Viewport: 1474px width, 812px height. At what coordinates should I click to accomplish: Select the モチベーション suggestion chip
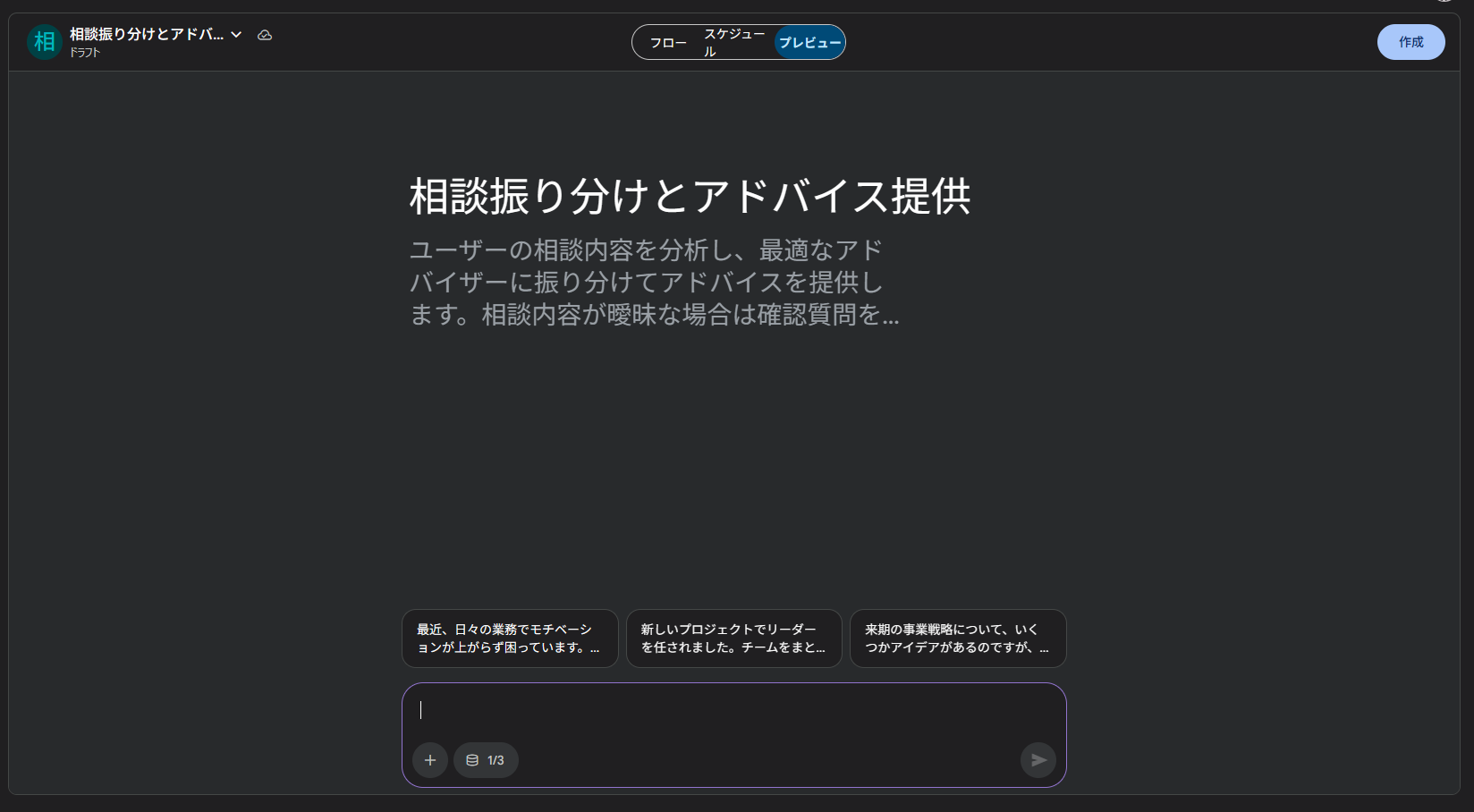point(510,638)
